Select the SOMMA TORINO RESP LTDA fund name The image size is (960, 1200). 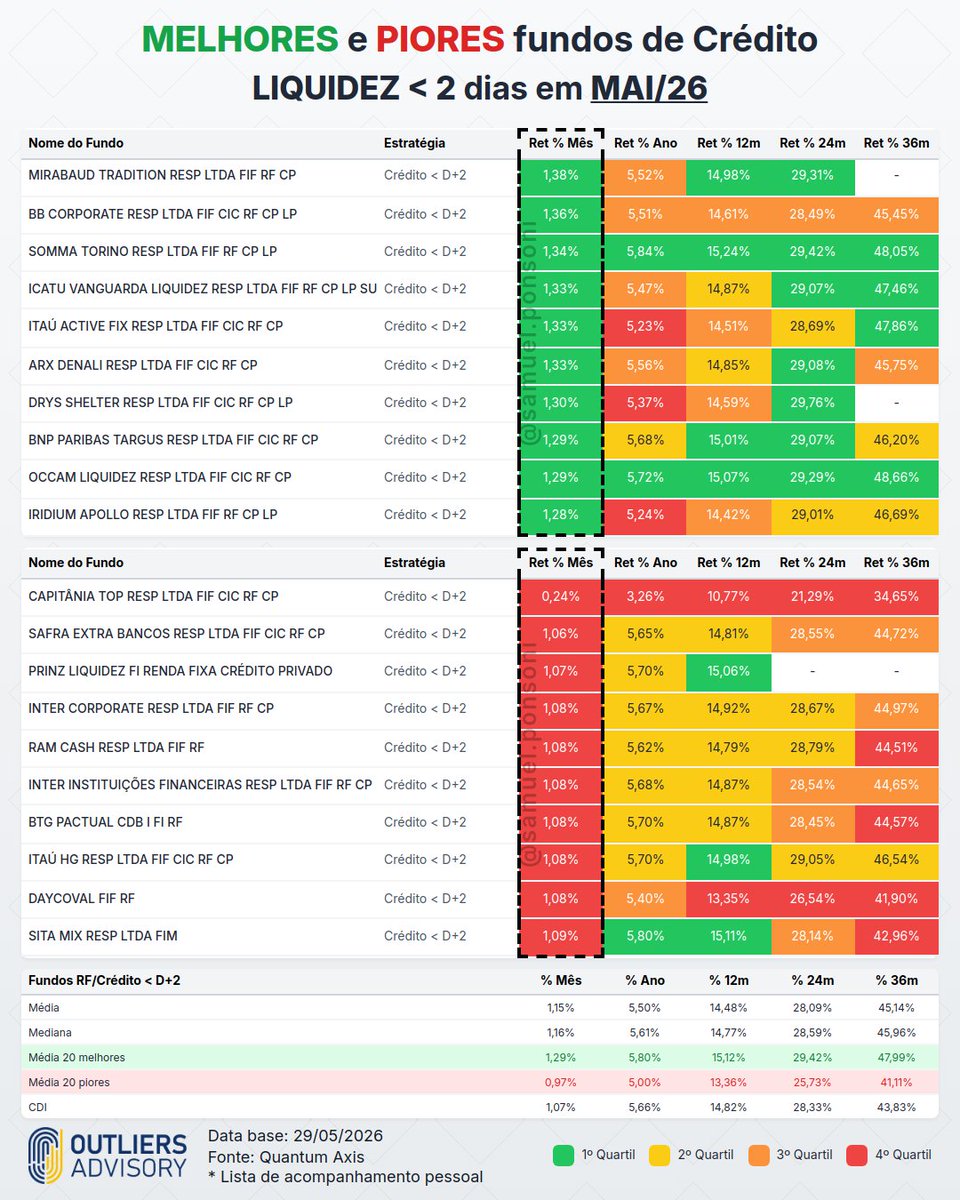click(x=152, y=251)
